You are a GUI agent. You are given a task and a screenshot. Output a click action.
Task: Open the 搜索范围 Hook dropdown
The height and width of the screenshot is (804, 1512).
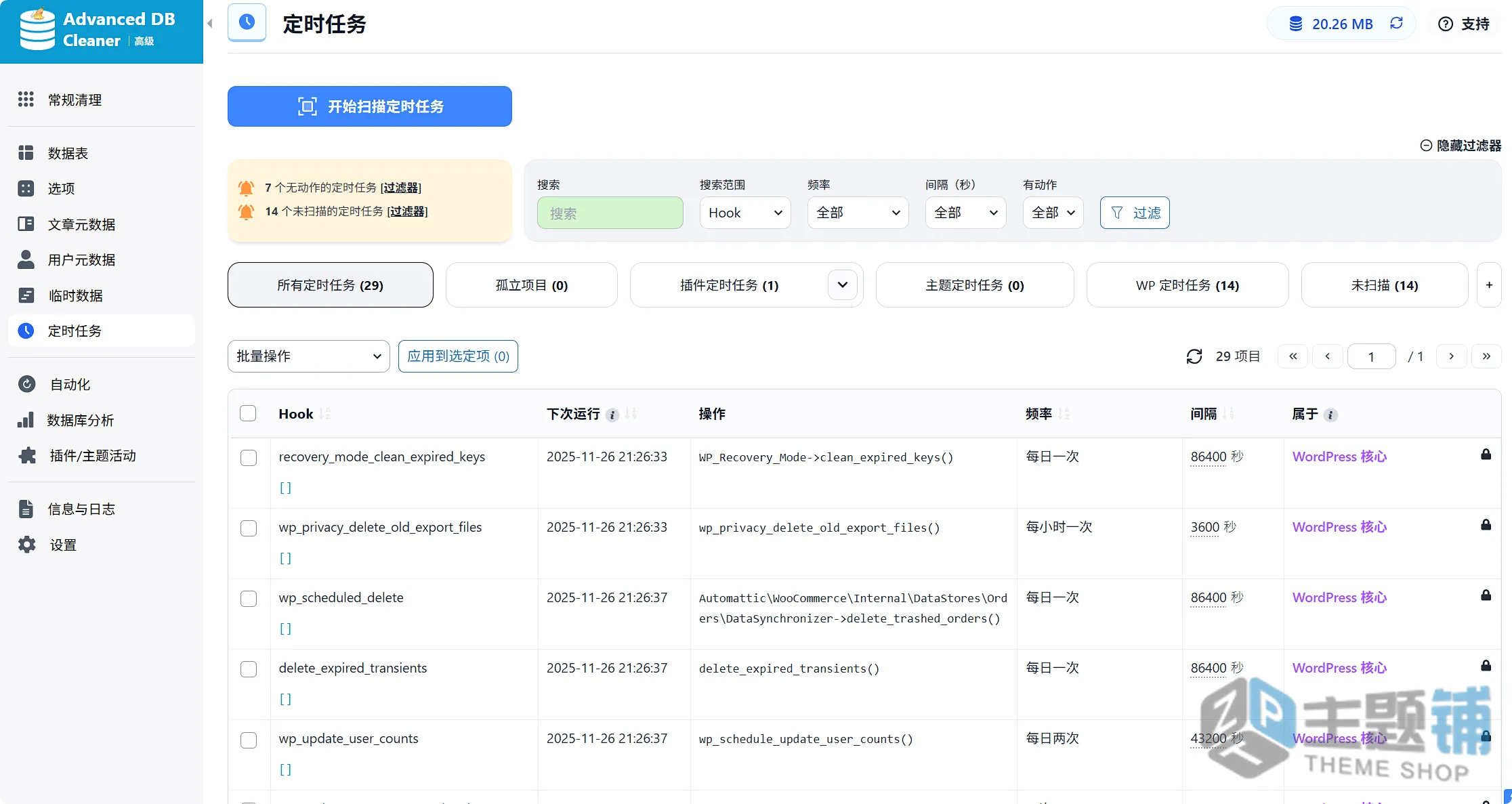[x=745, y=213]
